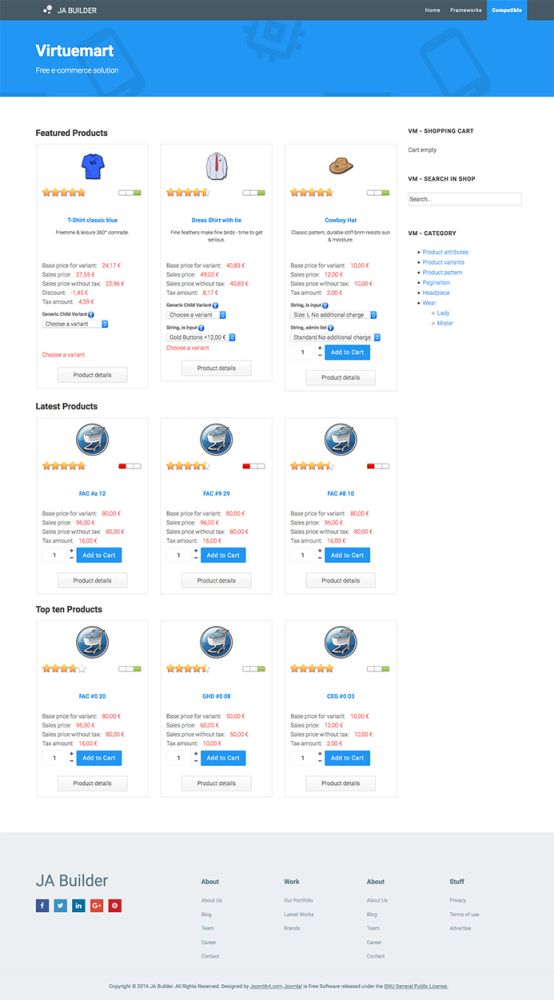Screen dimensions: 554x1000
Task: Click info icon beside Generic Child Variant on T-Shirt
Action: tap(91, 314)
